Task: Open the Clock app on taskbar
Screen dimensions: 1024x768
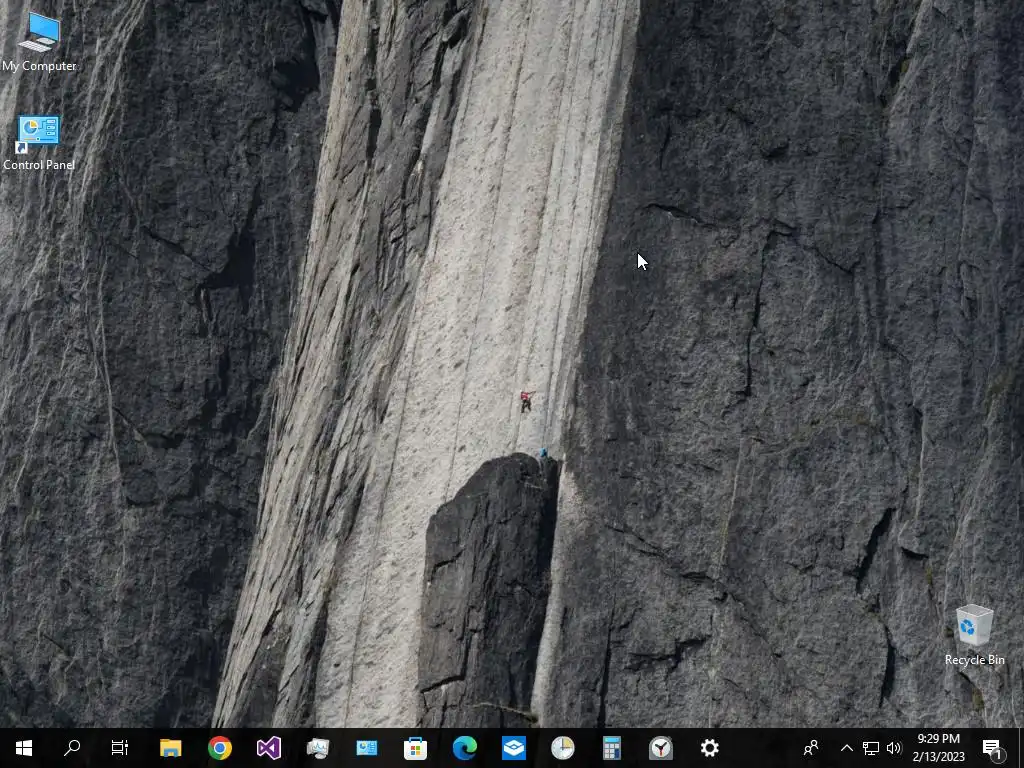Action: click(660, 748)
